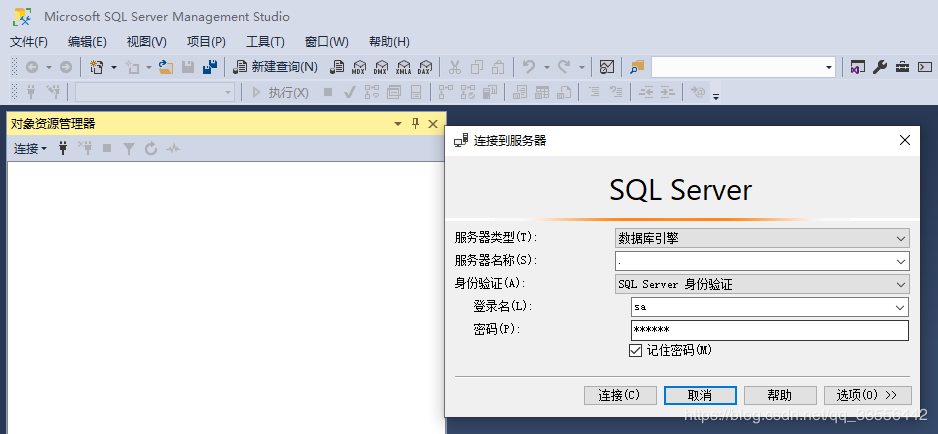This screenshot has width=938, height=434.
Task: Open the command window icon
Action: [x=925, y=67]
